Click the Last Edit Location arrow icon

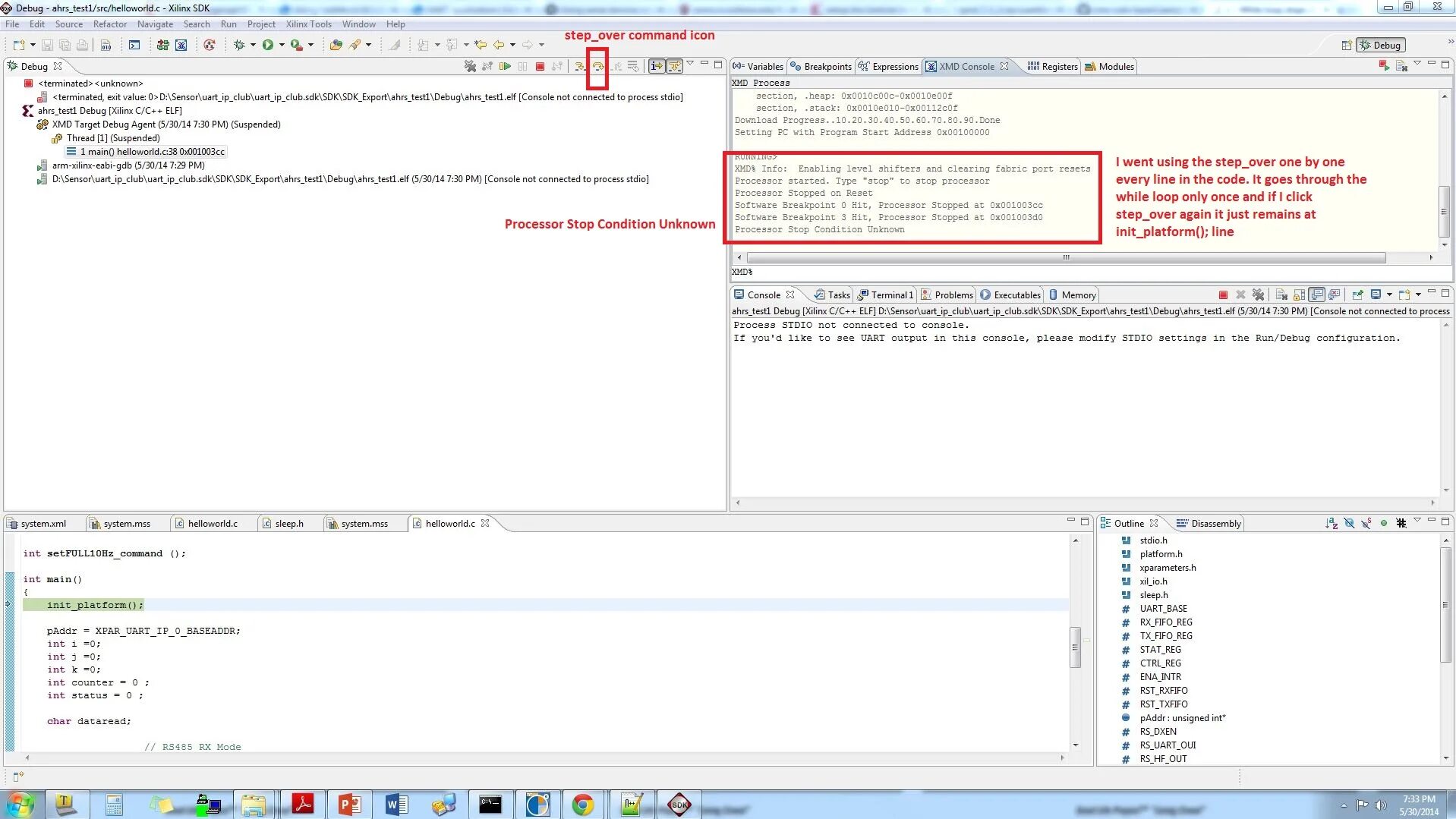click(481, 46)
